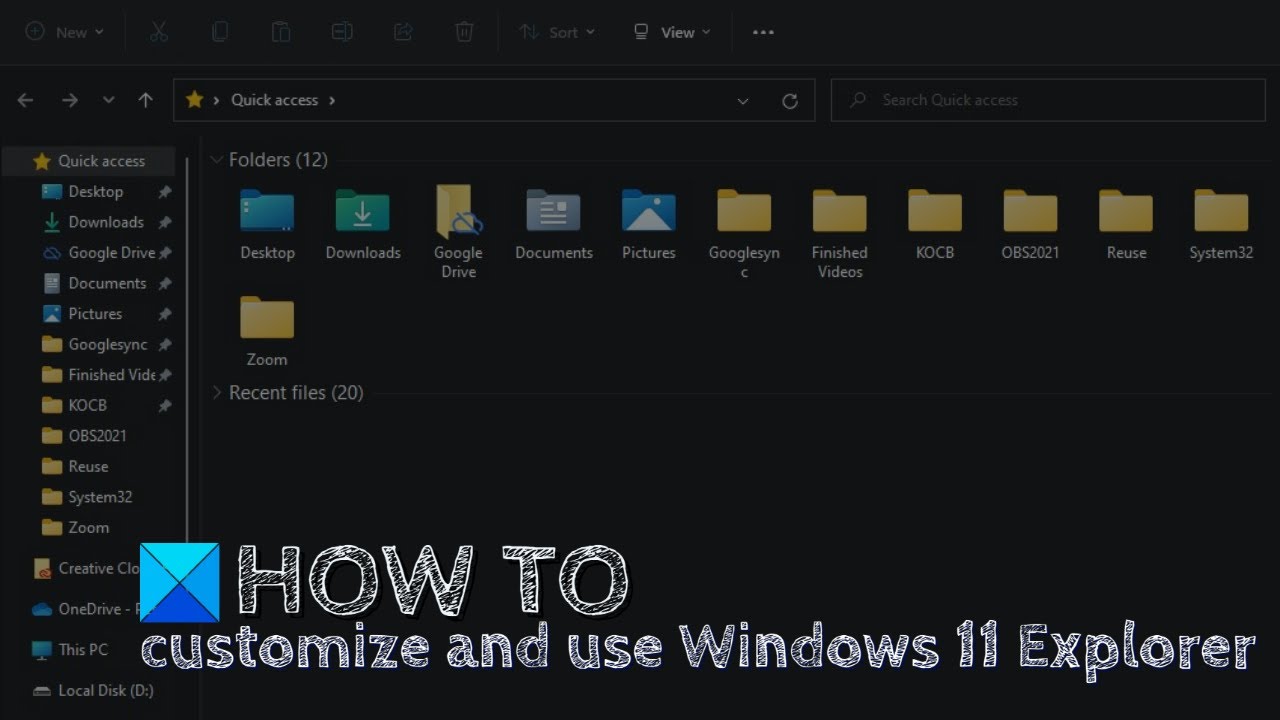Viewport: 1280px width, 720px height.
Task: Unpin Pictures using its sidebar pin icon
Action: (x=165, y=314)
